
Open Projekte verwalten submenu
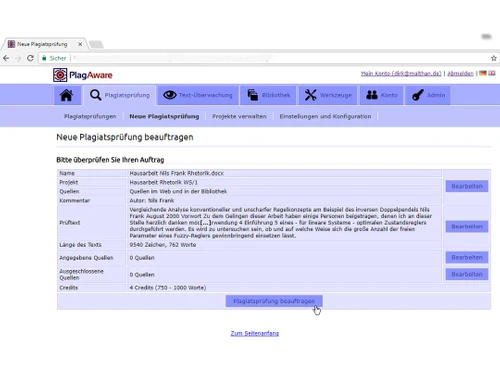click(239, 116)
